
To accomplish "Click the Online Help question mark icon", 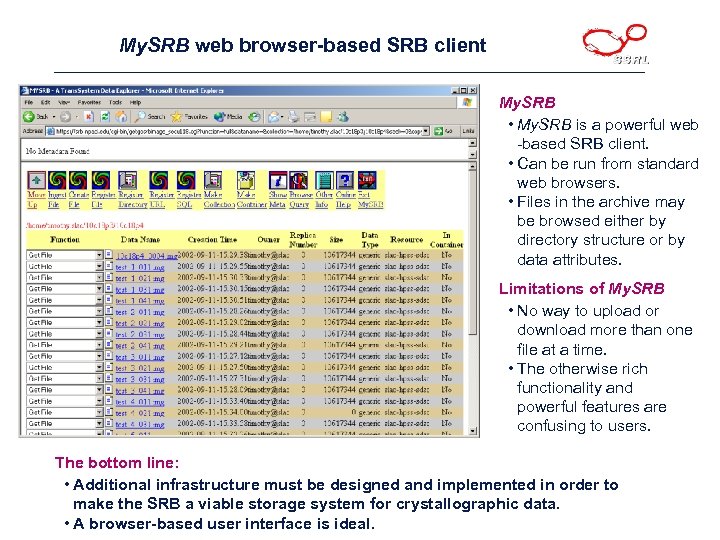I will pos(345,180).
